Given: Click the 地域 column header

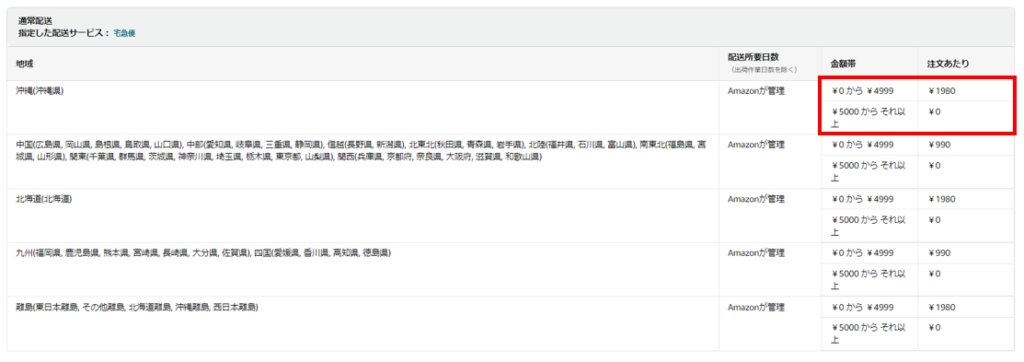Looking at the screenshot, I should 24,64.
